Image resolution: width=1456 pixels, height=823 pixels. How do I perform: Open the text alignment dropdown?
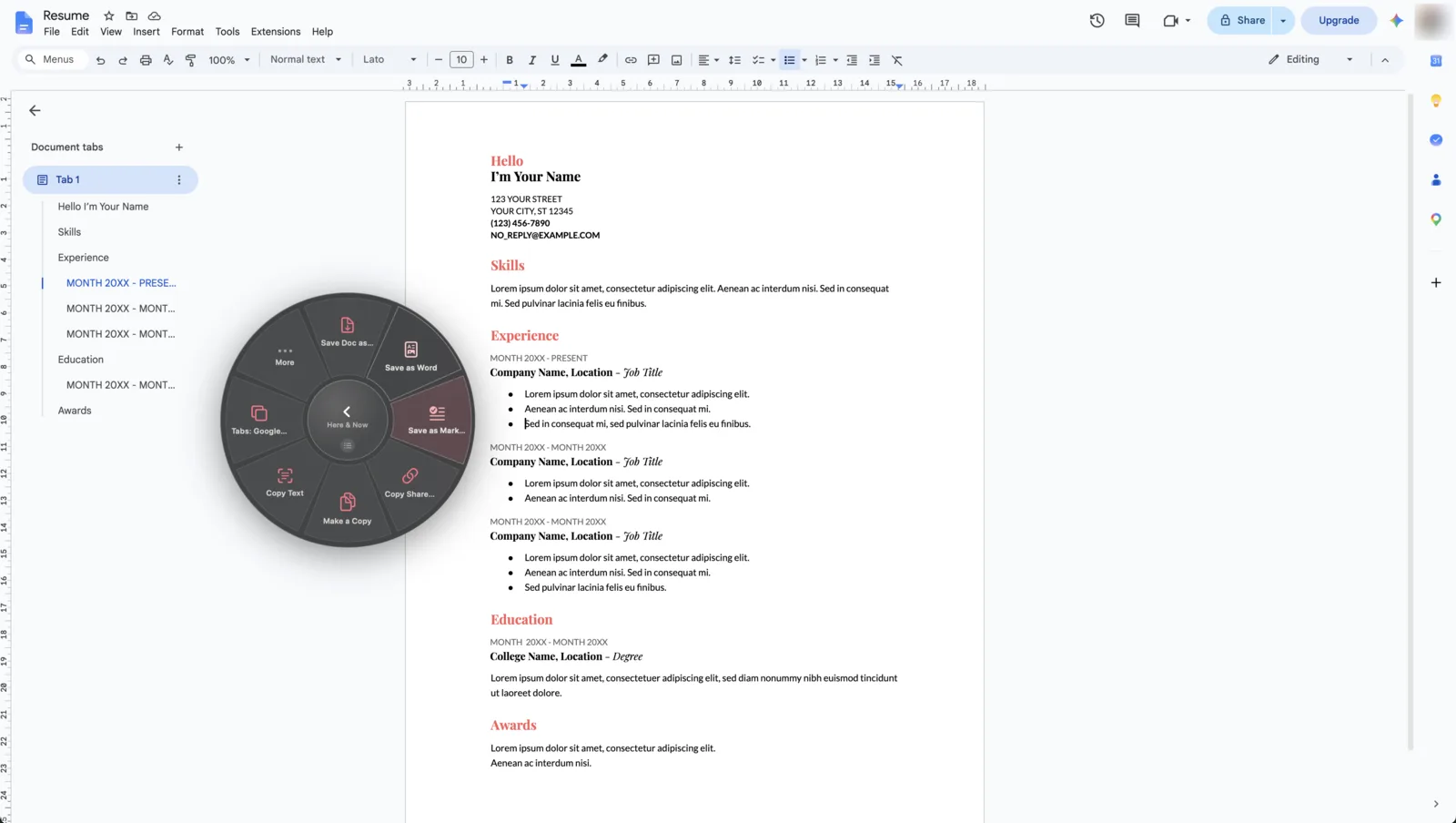point(708,60)
